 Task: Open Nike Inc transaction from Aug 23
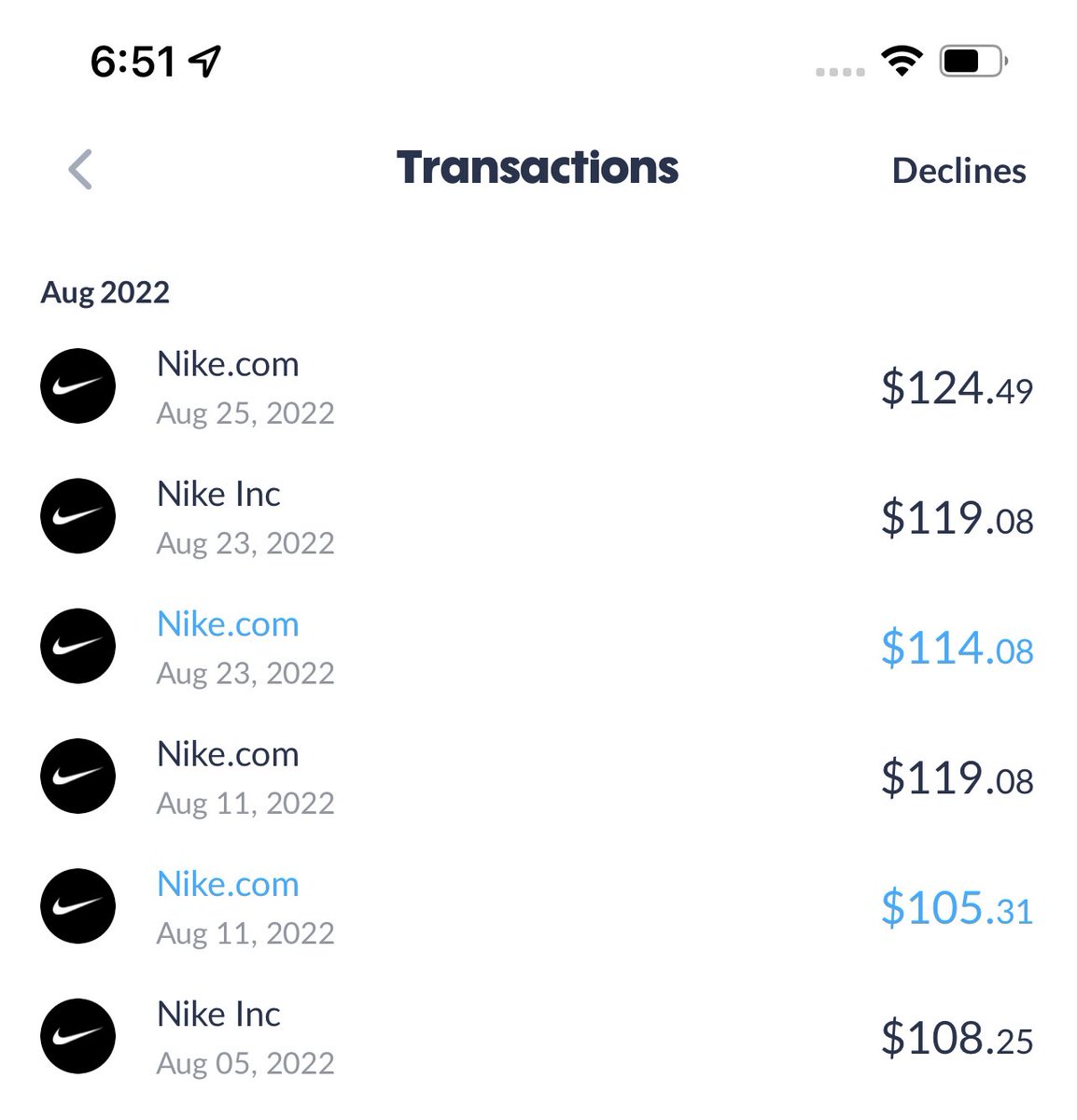(537, 517)
